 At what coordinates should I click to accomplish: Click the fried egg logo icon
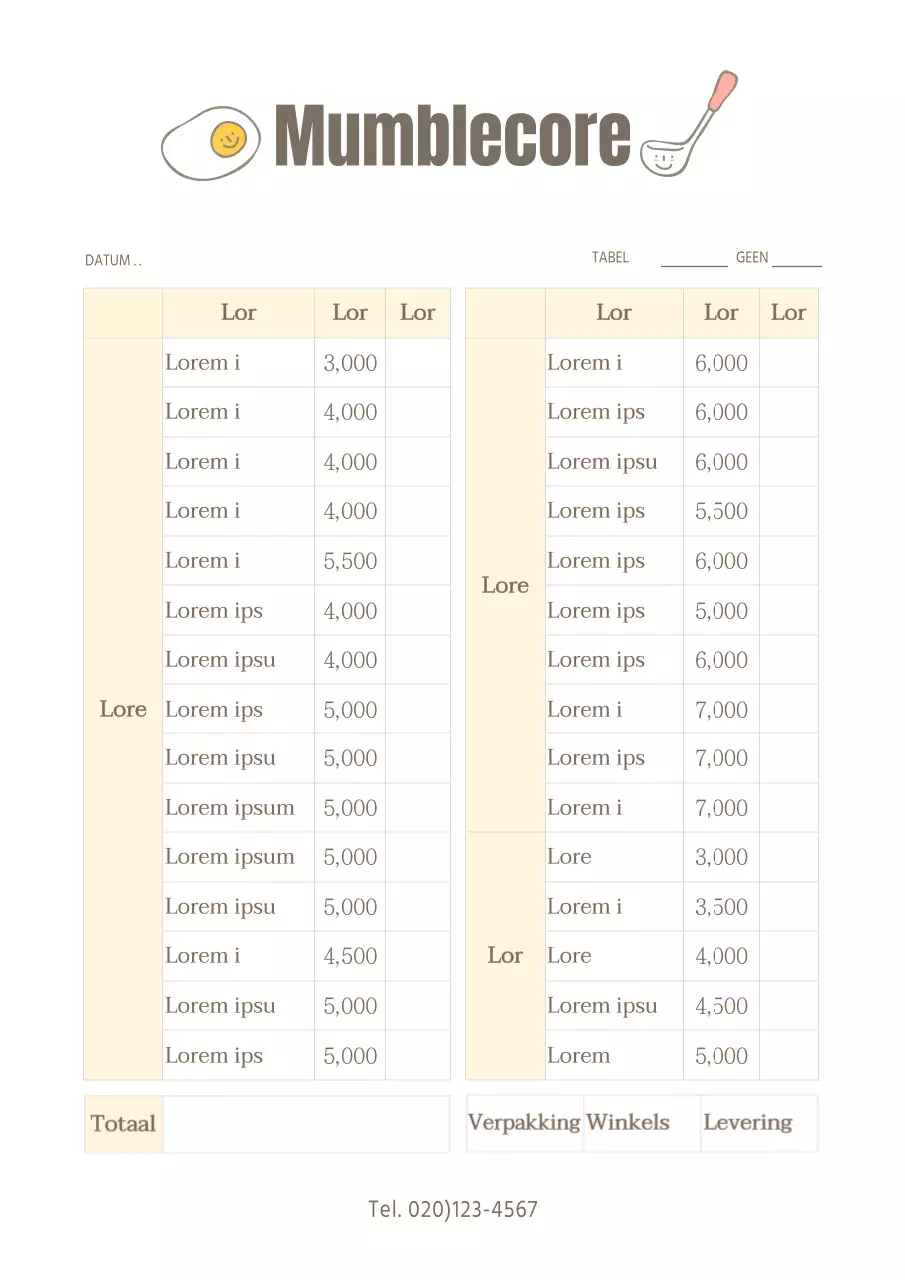click(x=211, y=142)
